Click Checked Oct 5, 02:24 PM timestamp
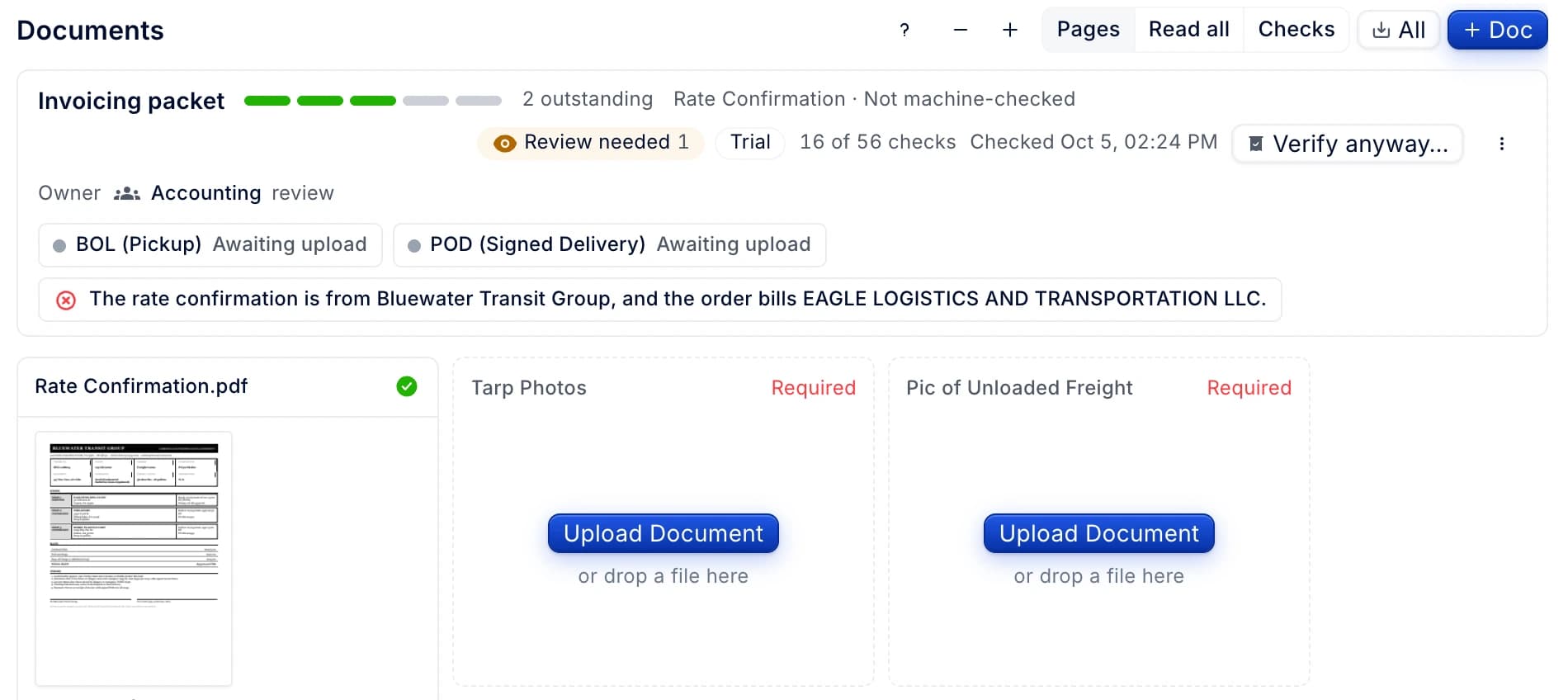The height and width of the screenshot is (700, 1568). click(x=1093, y=142)
